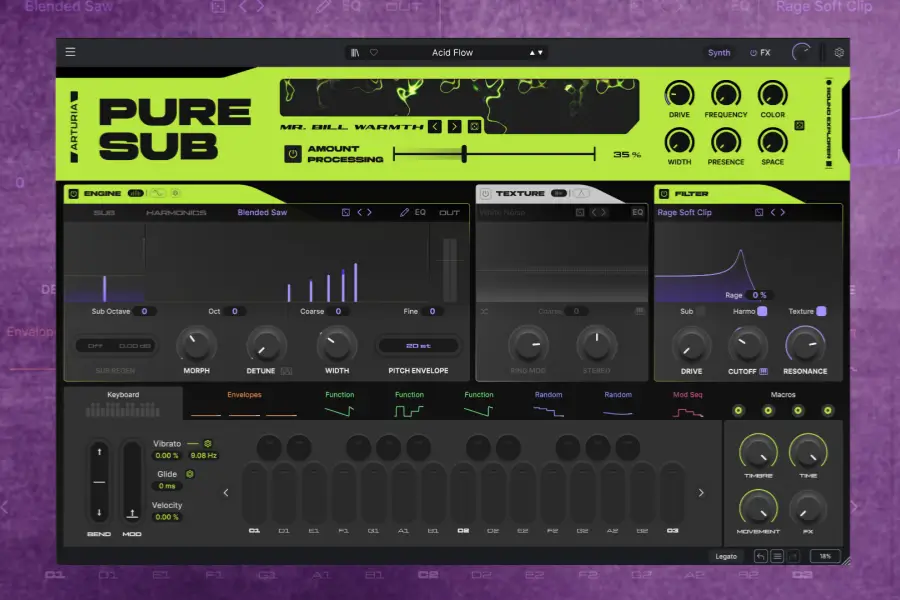The image size is (900, 600).
Task: Click the redo icon in the bottom bar
Action: (x=793, y=556)
